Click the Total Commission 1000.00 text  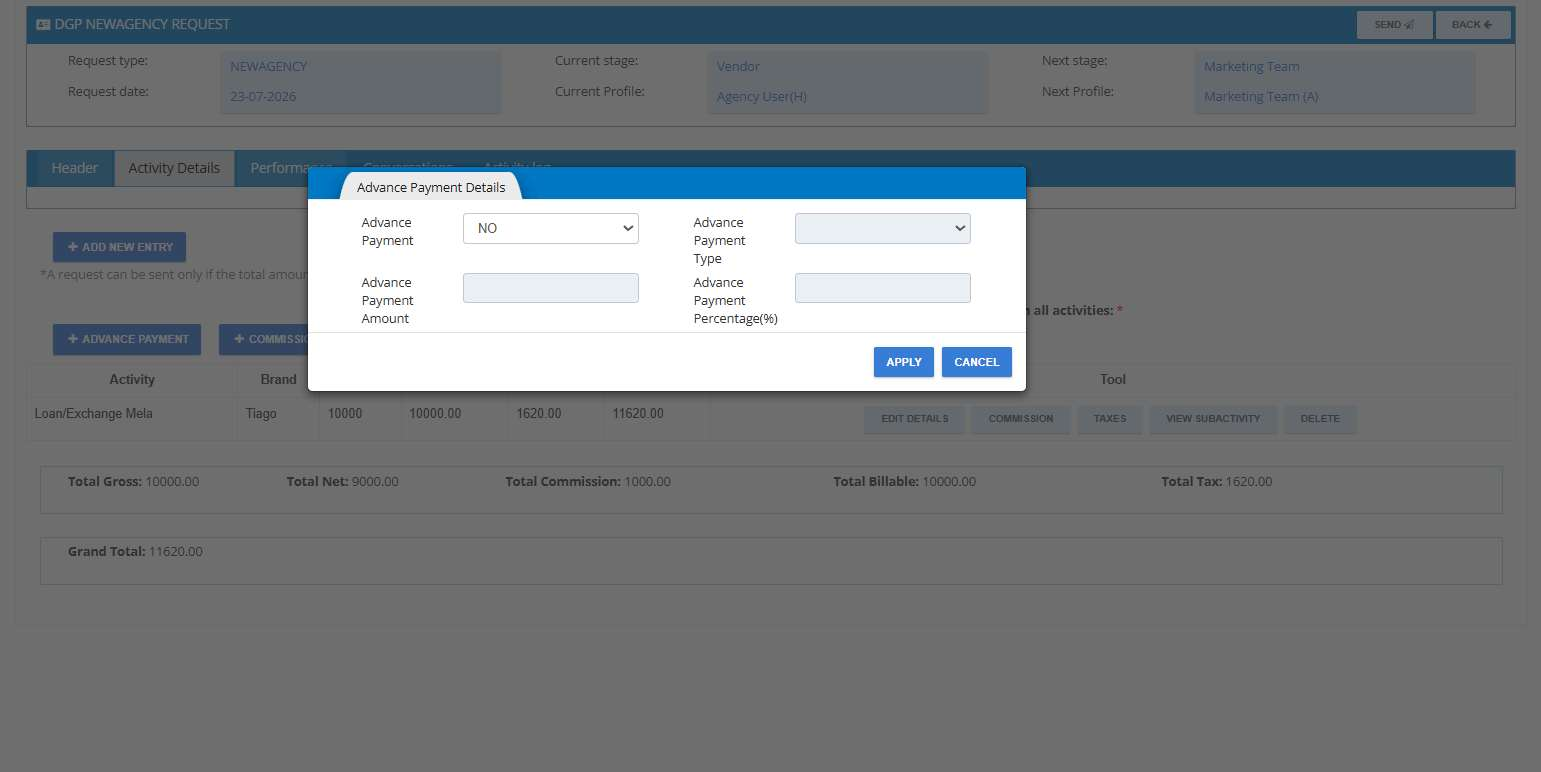[x=588, y=482]
